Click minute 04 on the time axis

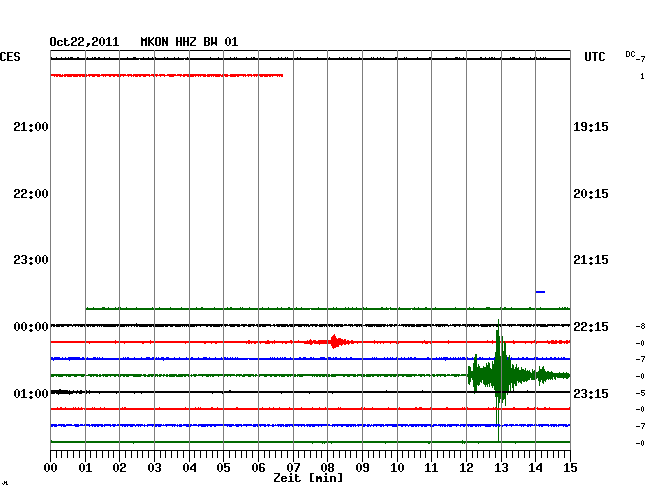pyautogui.click(x=189, y=468)
